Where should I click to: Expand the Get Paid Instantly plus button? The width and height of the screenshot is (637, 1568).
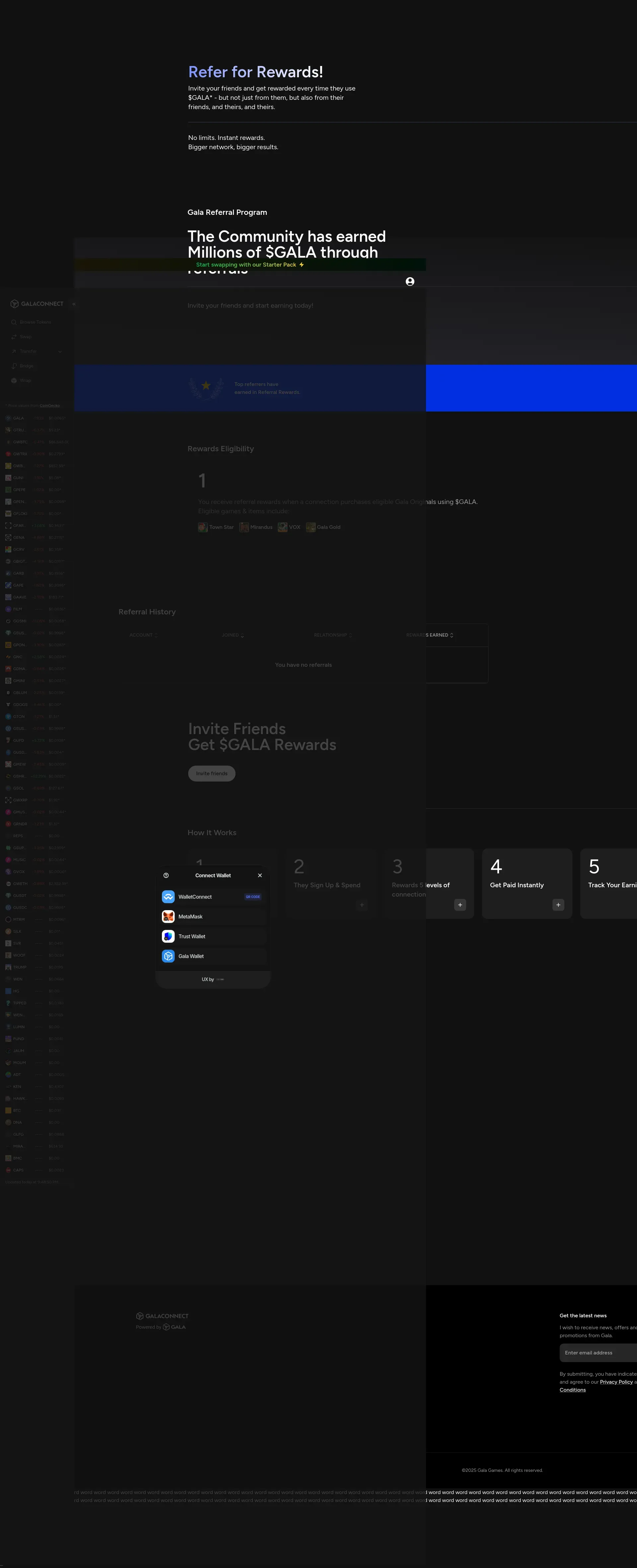pyautogui.click(x=558, y=905)
